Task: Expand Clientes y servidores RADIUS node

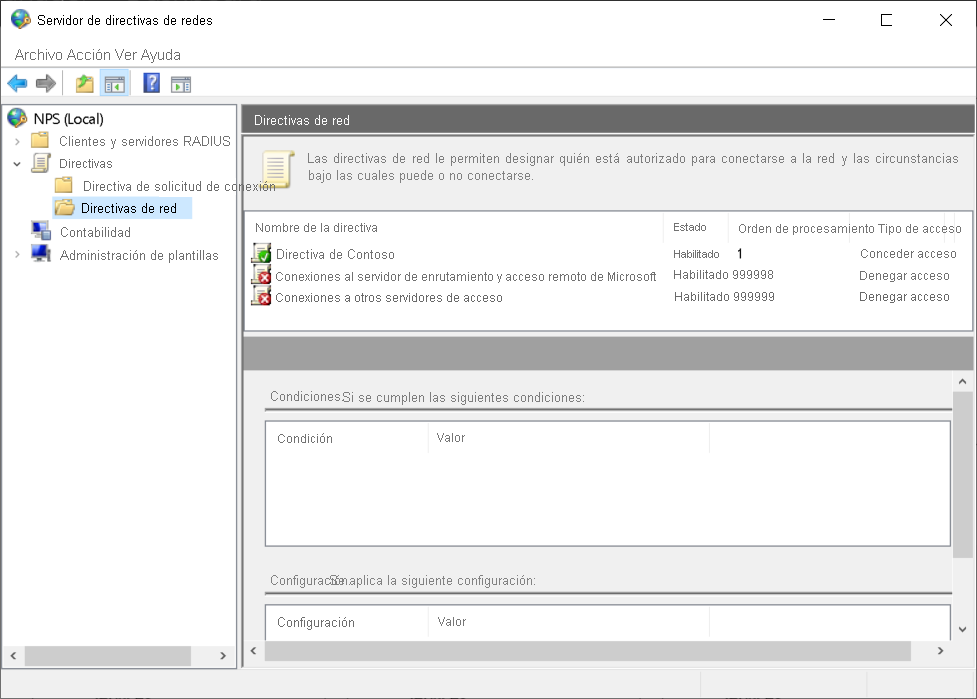Action: [x=17, y=141]
